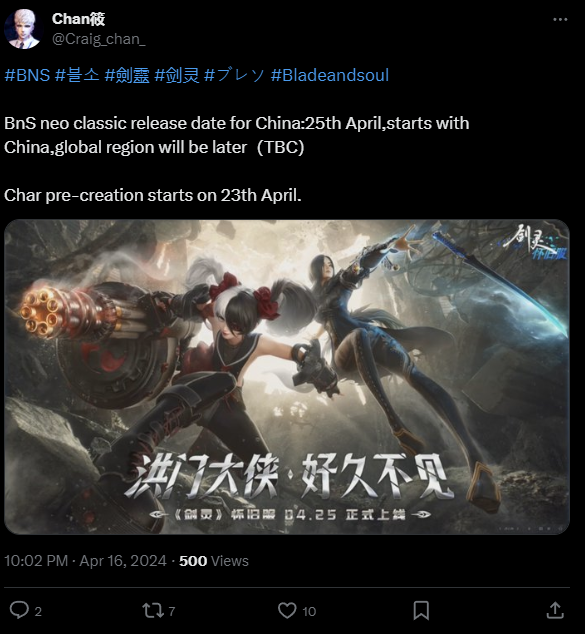Bookmark this post
The width and height of the screenshot is (585, 634).
click(421, 611)
